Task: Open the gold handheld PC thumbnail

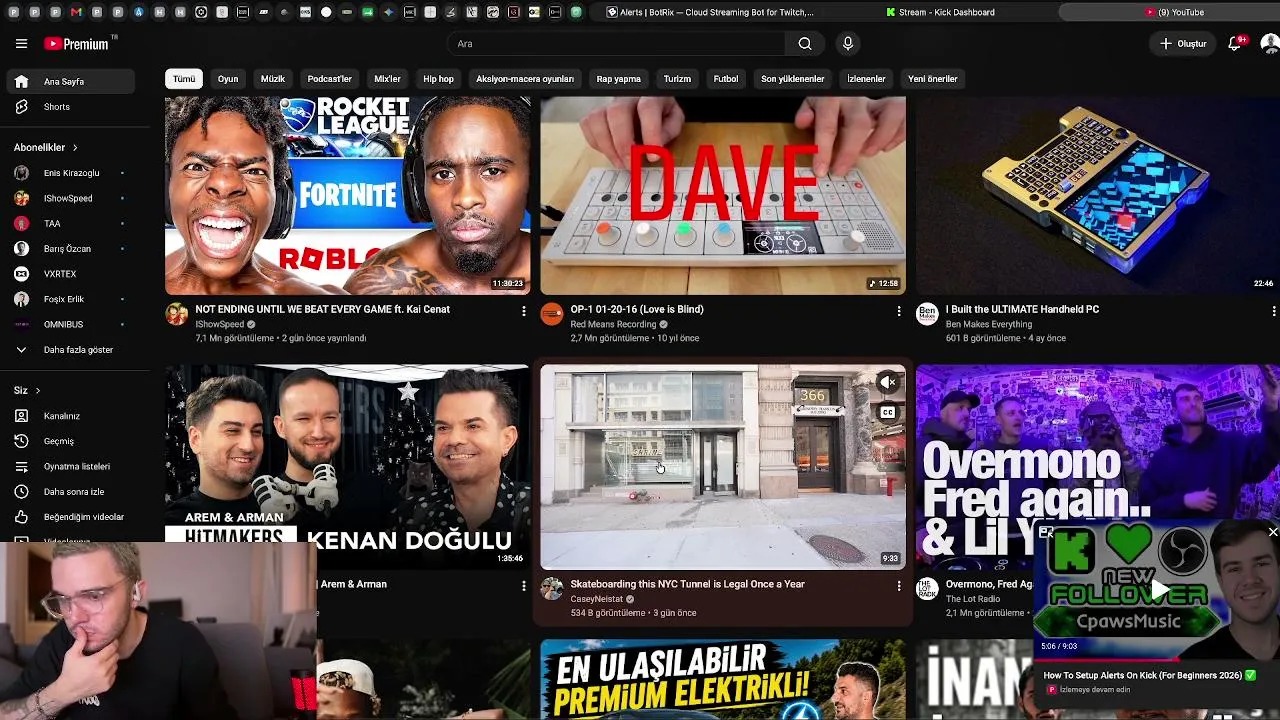Action: (1098, 195)
